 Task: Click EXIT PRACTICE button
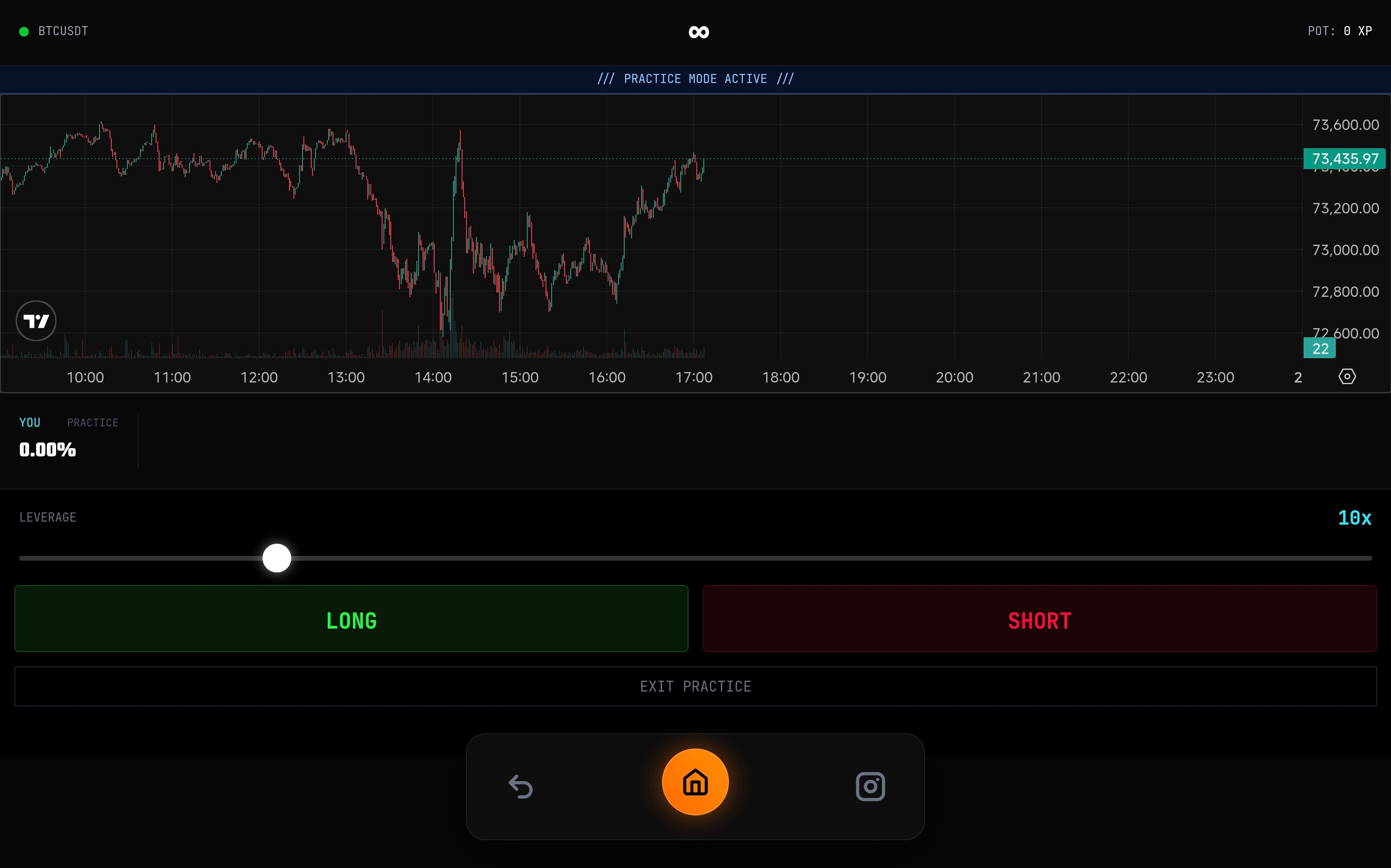click(x=695, y=687)
